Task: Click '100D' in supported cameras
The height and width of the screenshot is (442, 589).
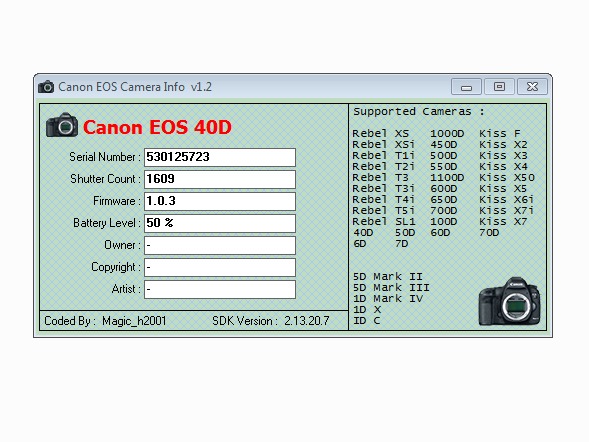Action: [444, 222]
